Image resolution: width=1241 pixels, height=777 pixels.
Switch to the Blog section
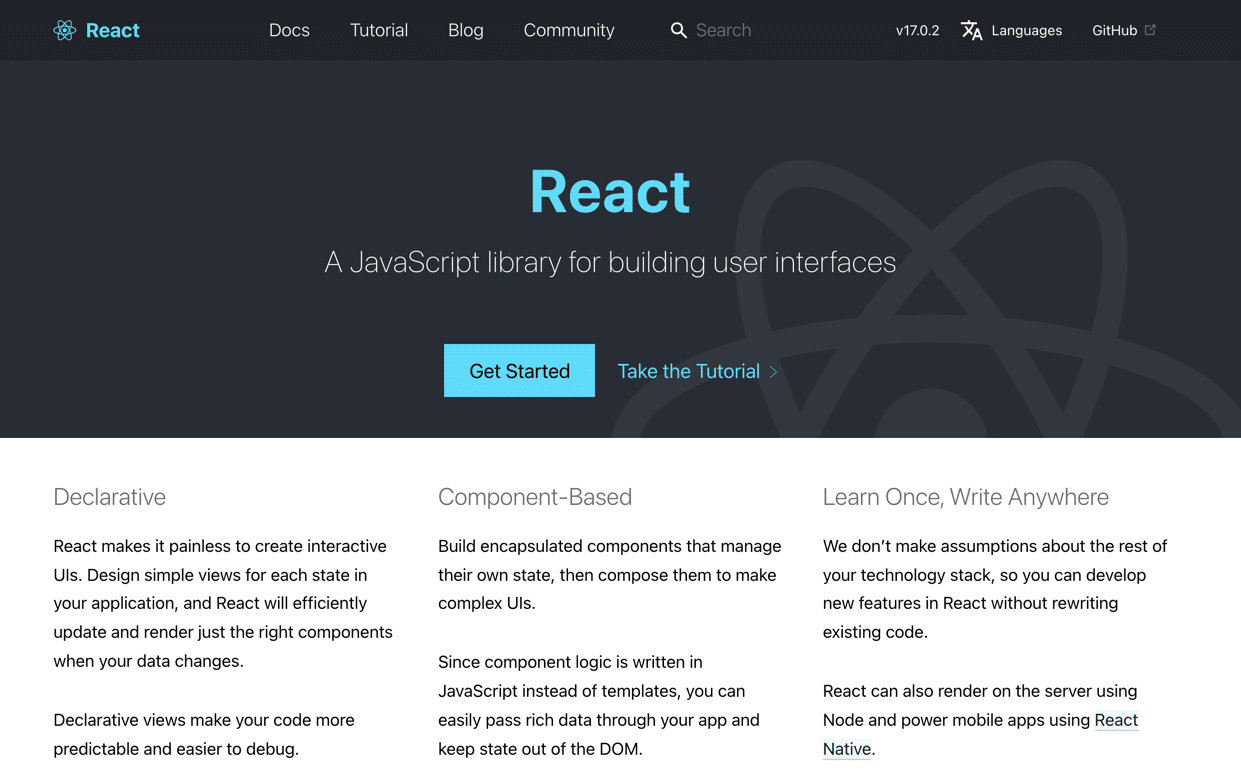[x=465, y=30]
